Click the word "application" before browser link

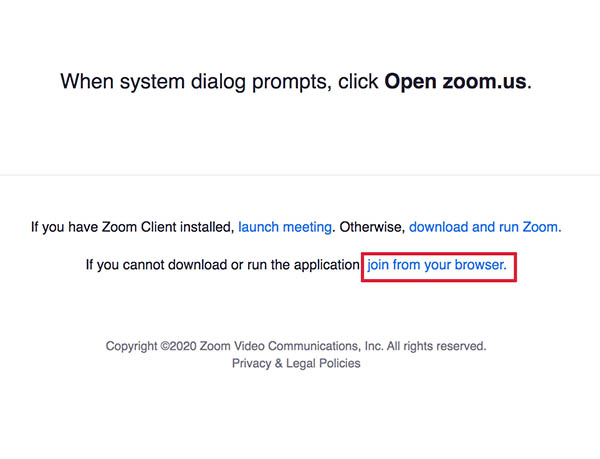322,265
